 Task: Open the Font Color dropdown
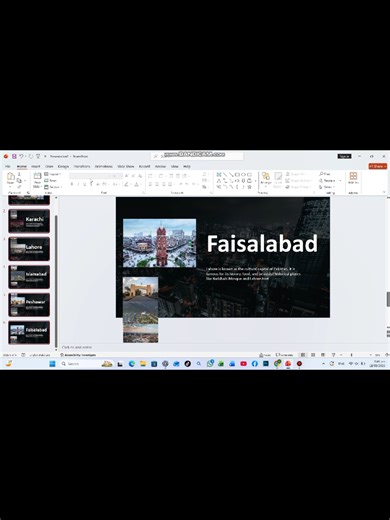pos(137,184)
